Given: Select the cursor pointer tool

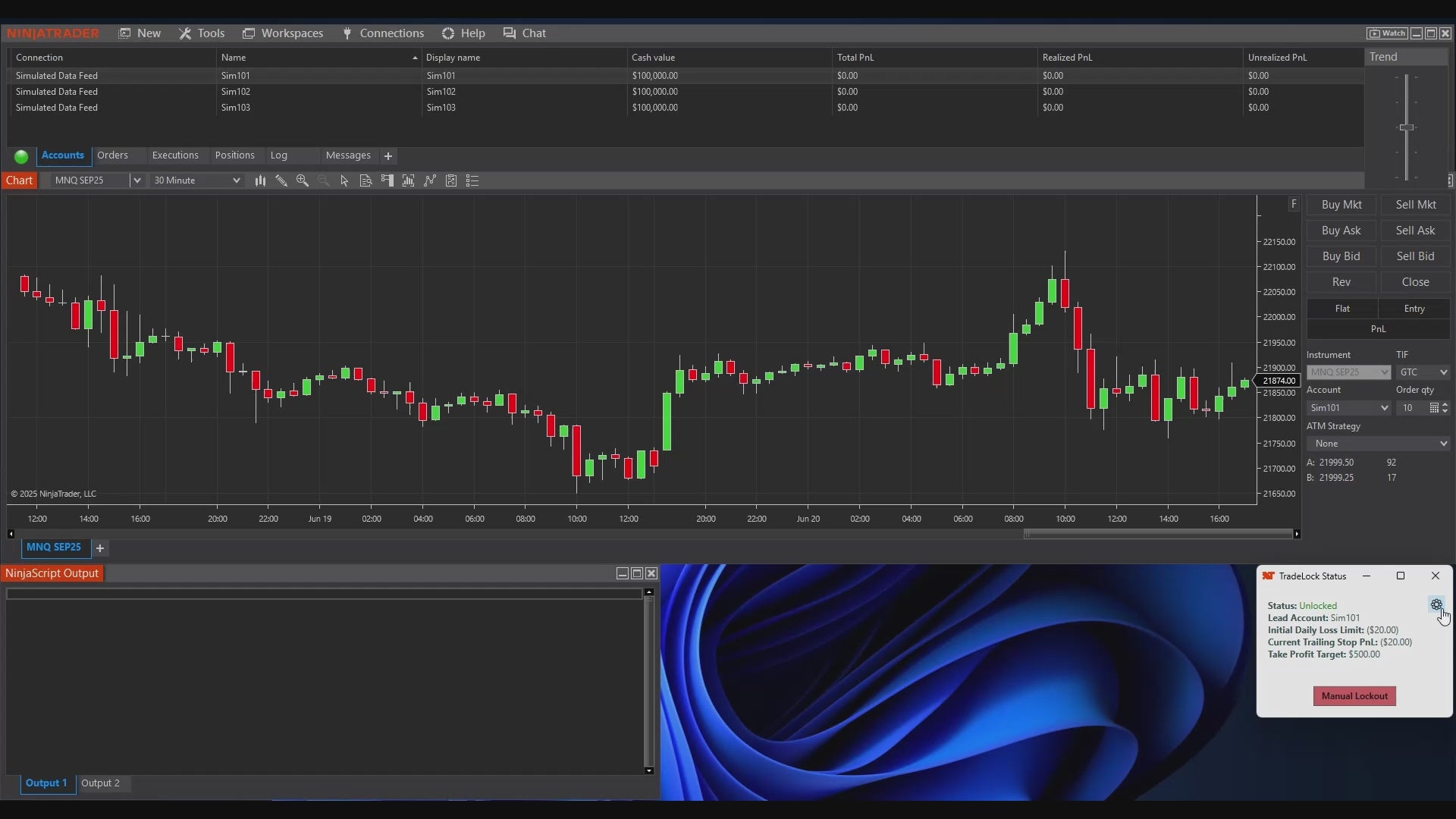Looking at the screenshot, I should (x=344, y=180).
